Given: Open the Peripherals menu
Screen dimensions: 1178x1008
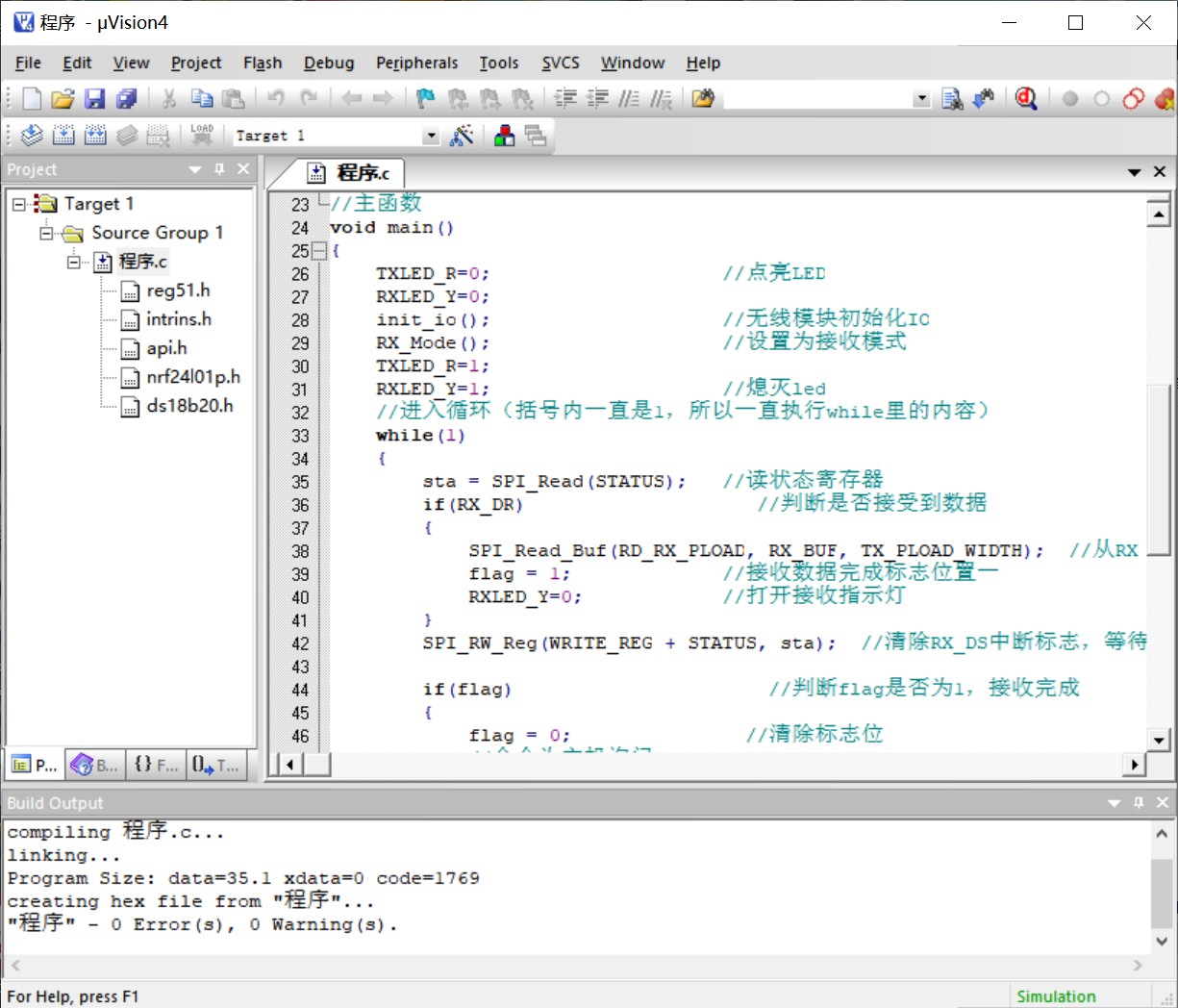Looking at the screenshot, I should [x=417, y=63].
